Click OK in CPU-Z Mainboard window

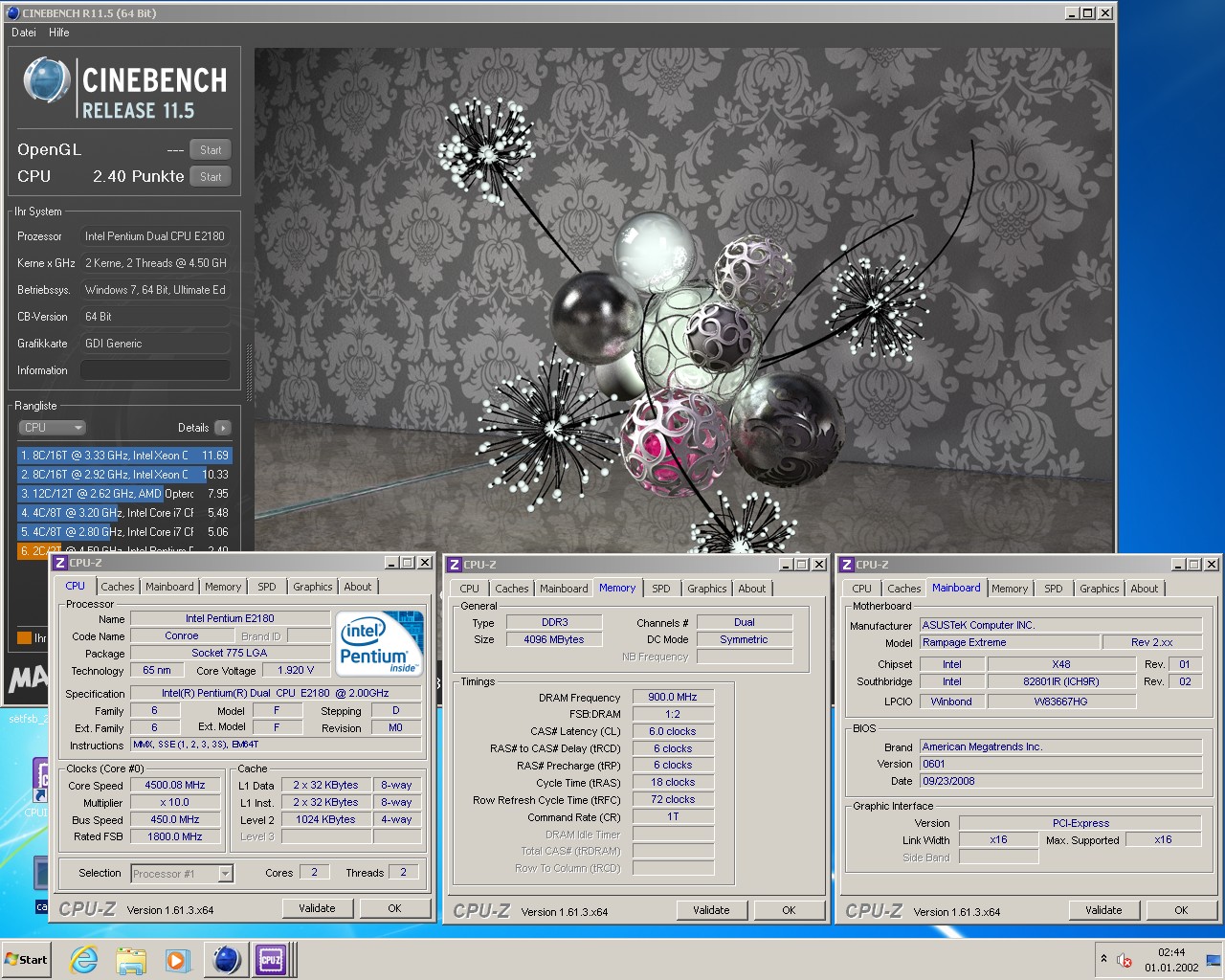point(1181,910)
